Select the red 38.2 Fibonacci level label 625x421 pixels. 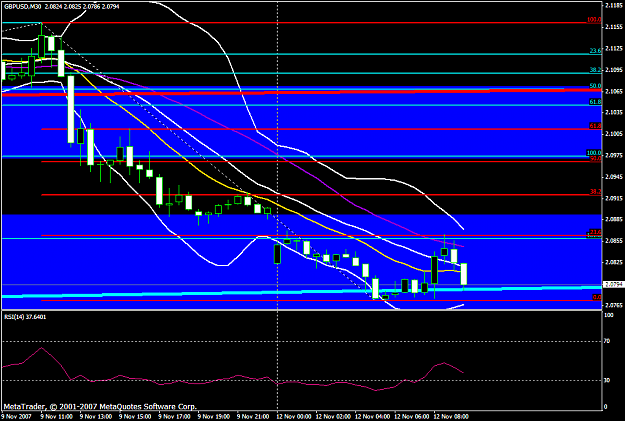click(596, 192)
